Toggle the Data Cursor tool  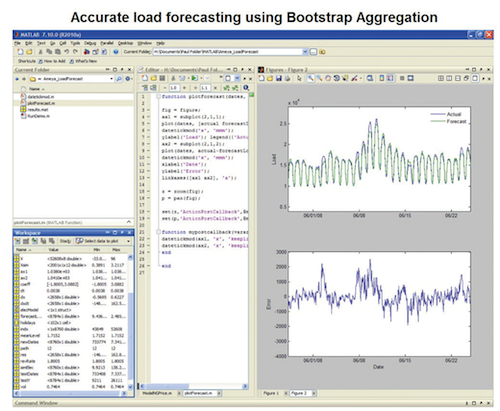tap(345, 78)
